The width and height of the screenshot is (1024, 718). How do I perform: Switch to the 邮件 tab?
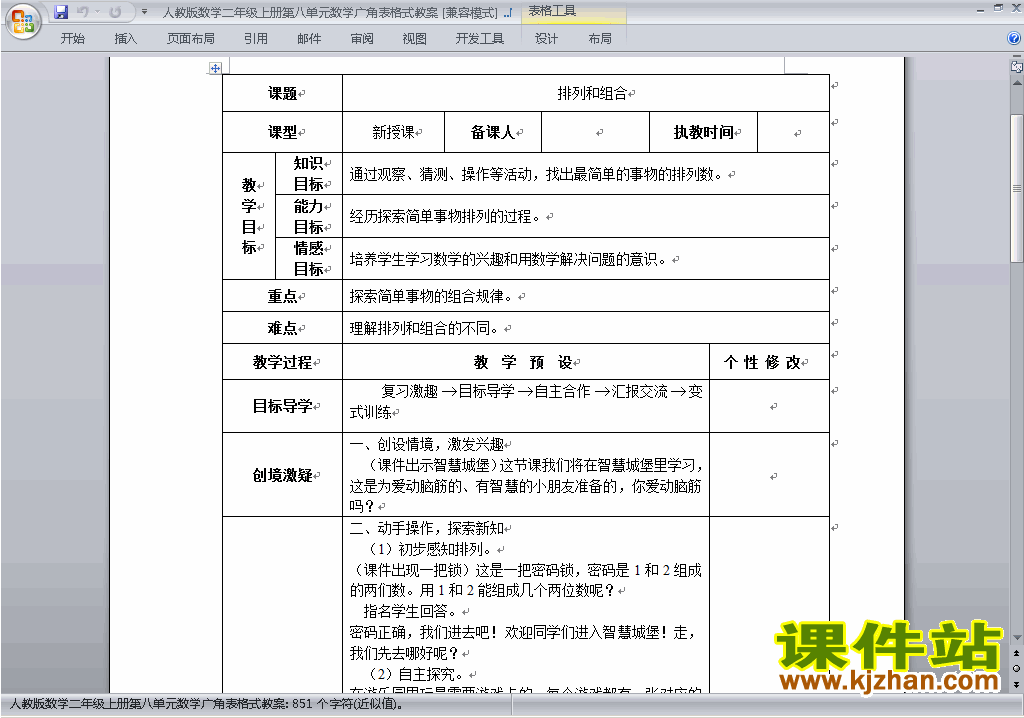click(x=309, y=39)
